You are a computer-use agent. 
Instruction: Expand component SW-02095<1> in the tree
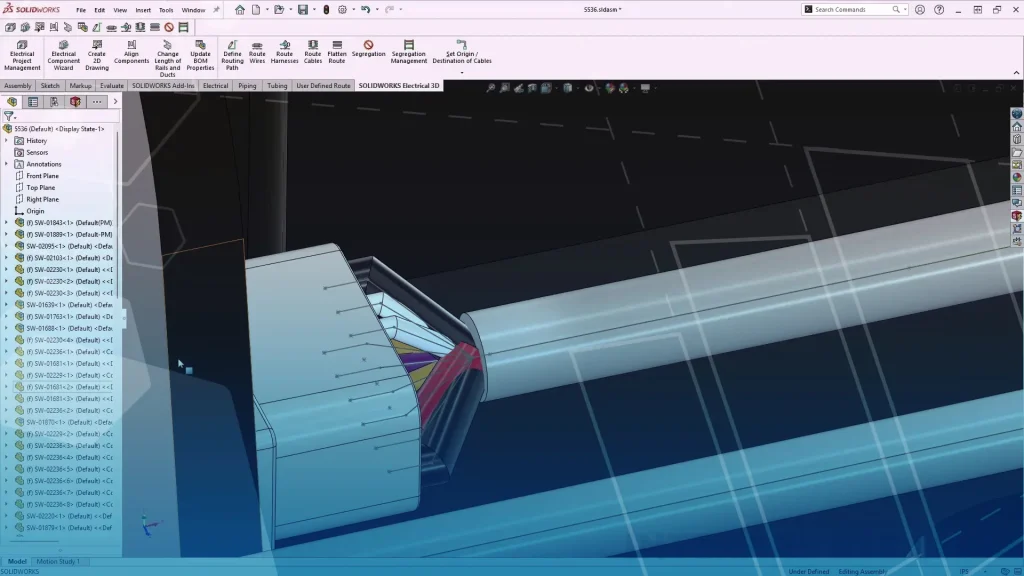coord(7,246)
